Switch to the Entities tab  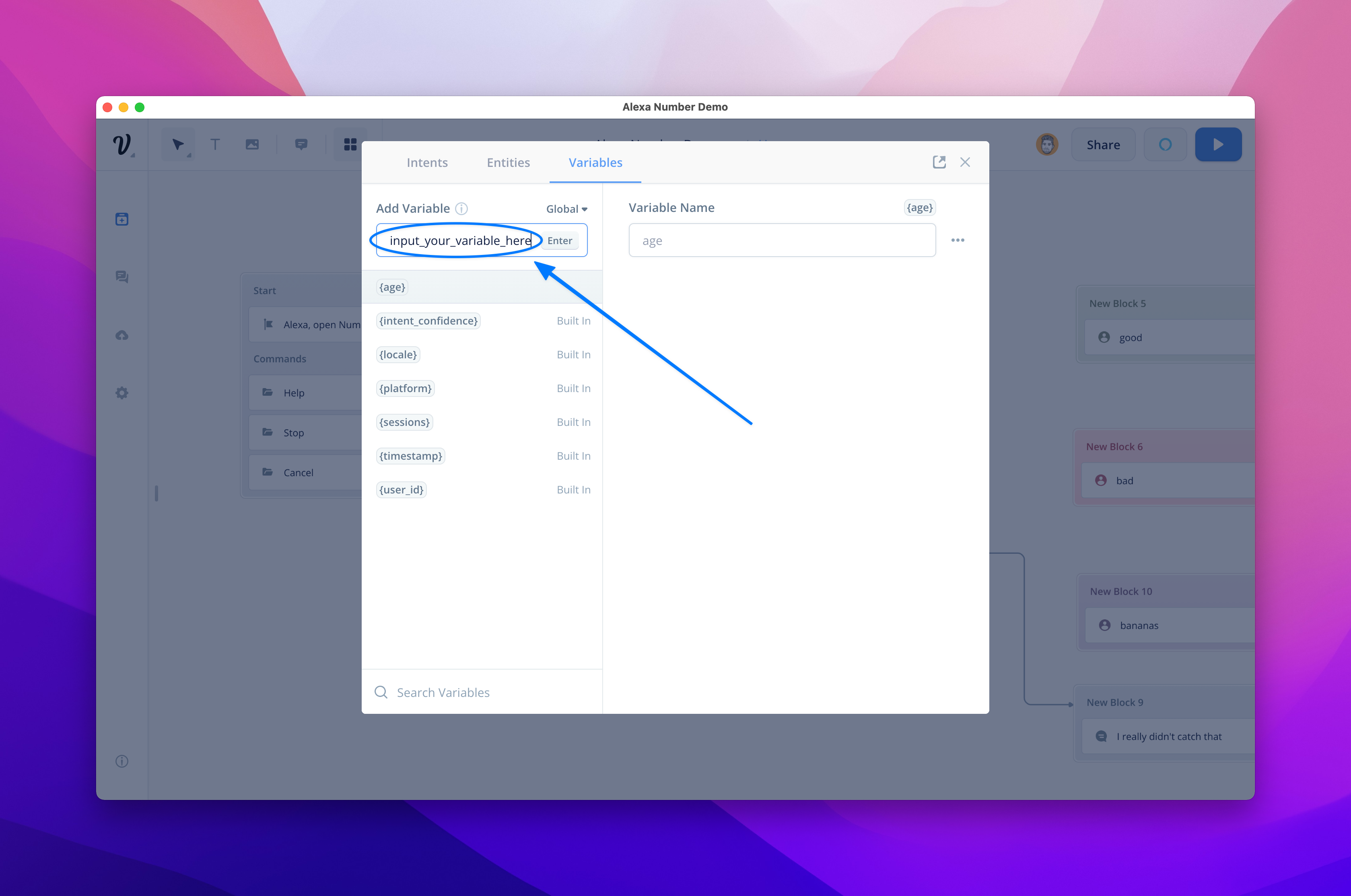[508, 162]
